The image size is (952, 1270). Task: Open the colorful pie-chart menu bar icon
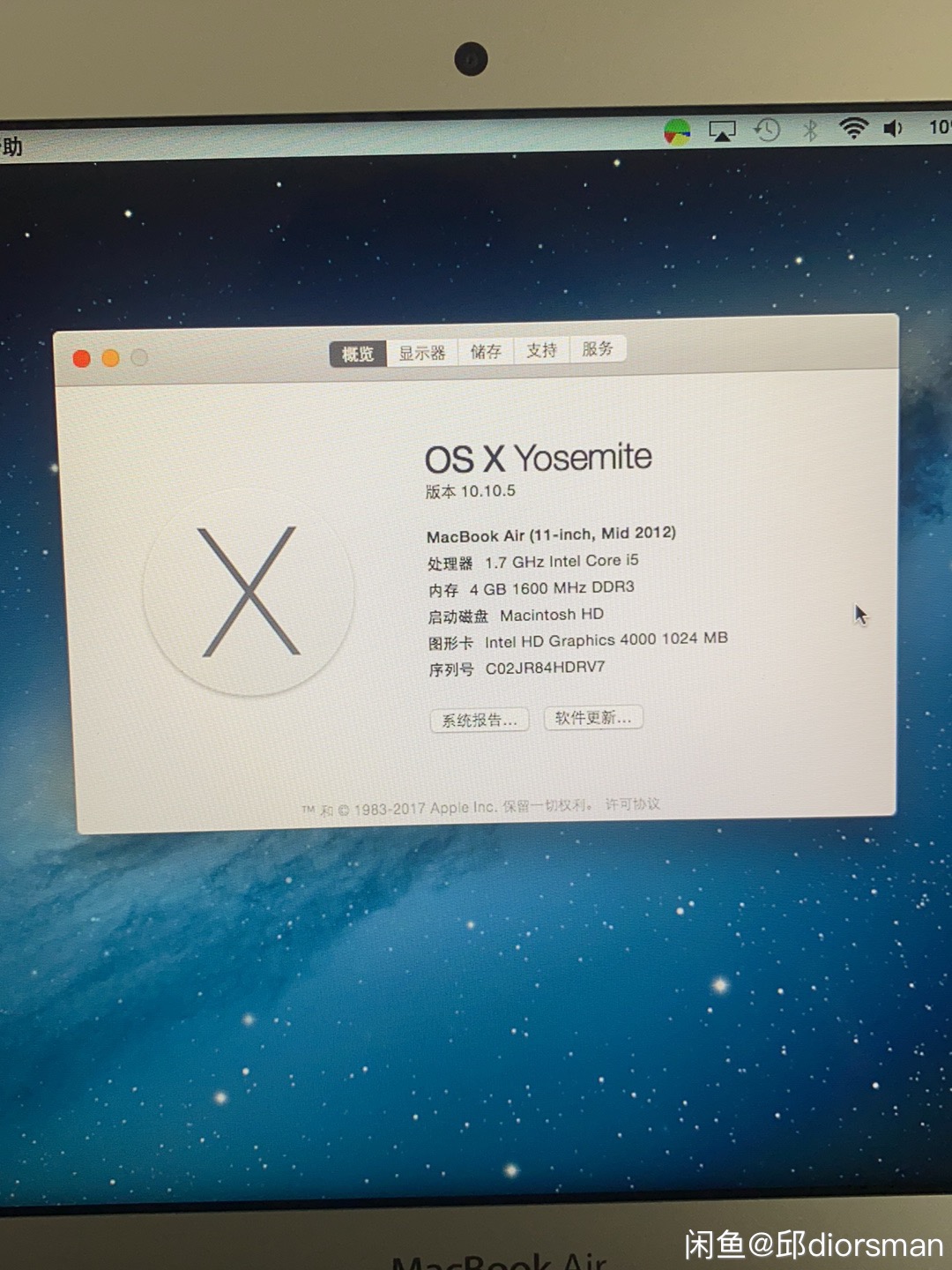(x=677, y=133)
